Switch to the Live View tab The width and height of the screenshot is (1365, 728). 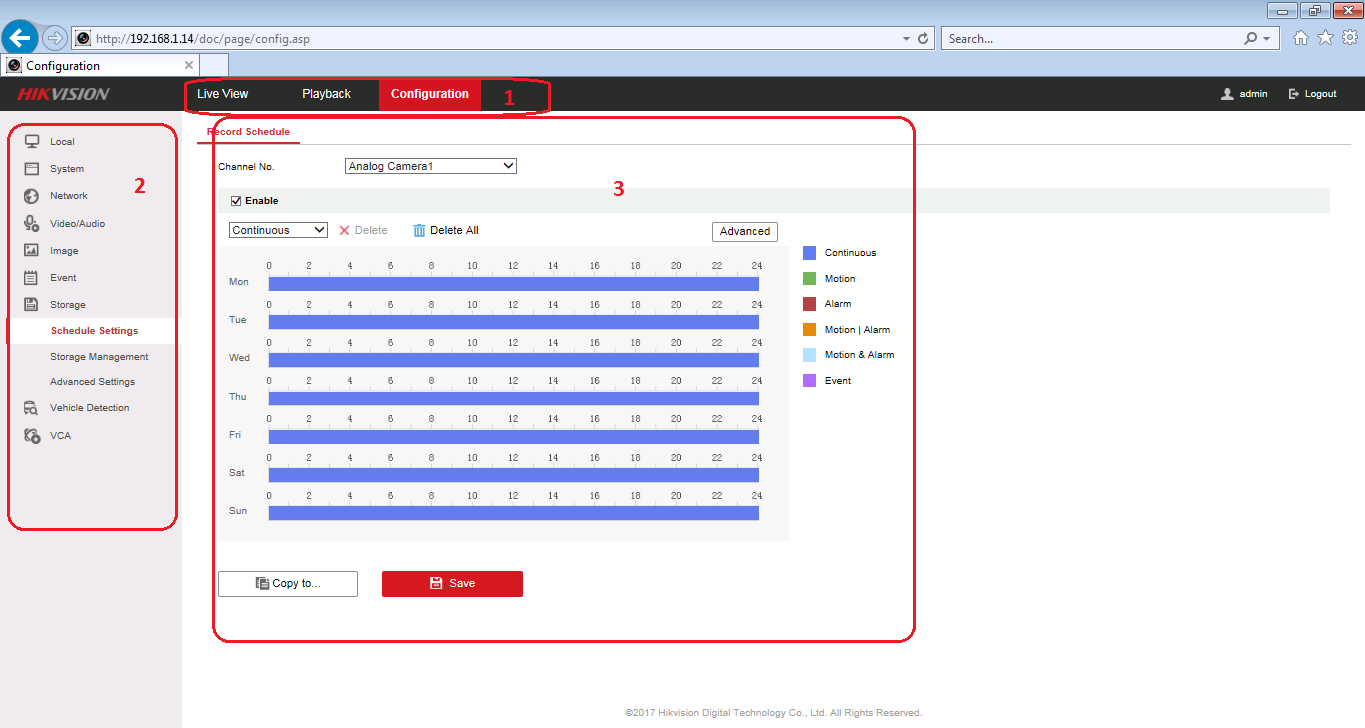222,94
